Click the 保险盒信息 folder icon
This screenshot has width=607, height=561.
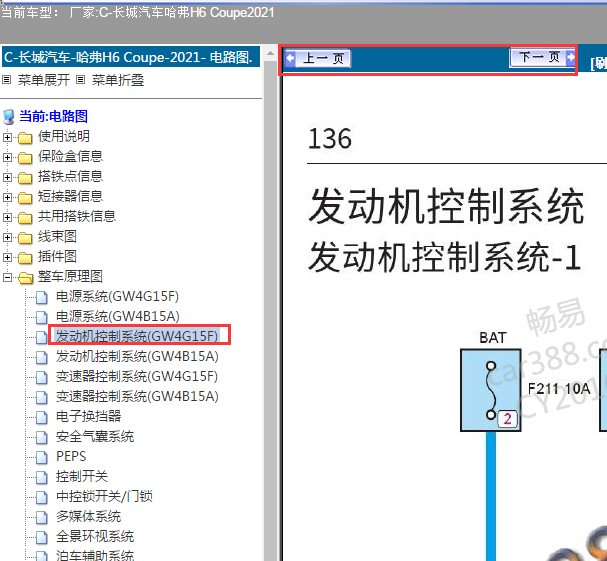(x=25, y=158)
